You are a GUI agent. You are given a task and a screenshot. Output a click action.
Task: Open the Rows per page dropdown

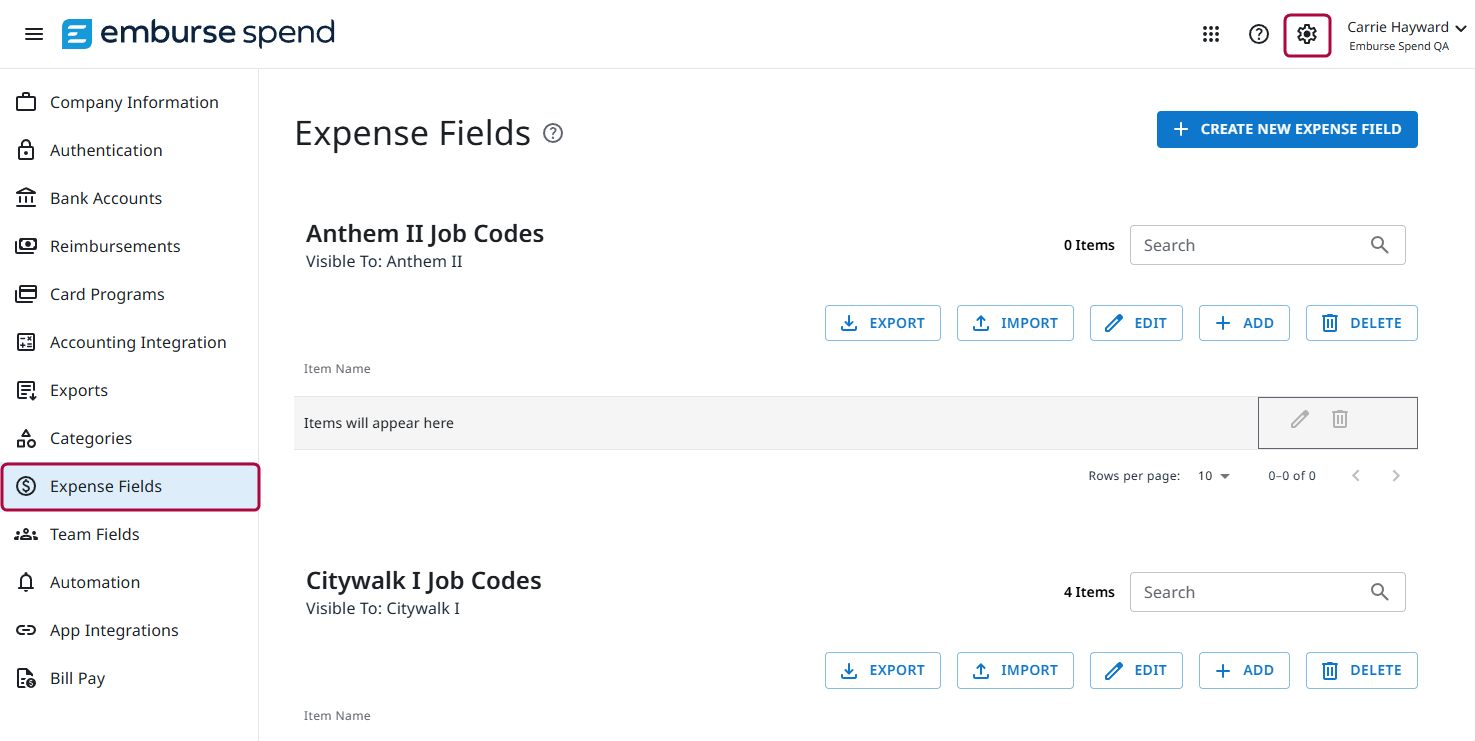(1213, 475)
